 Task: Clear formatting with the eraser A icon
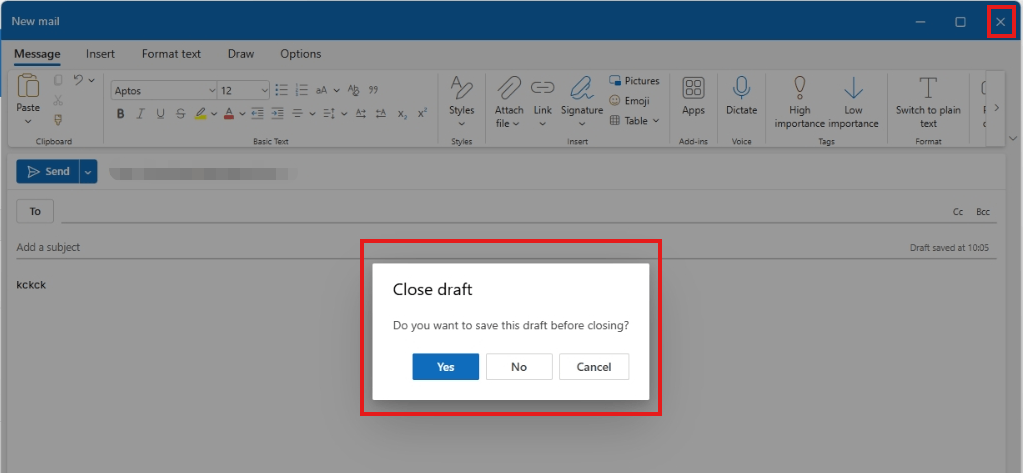[354, 90]
